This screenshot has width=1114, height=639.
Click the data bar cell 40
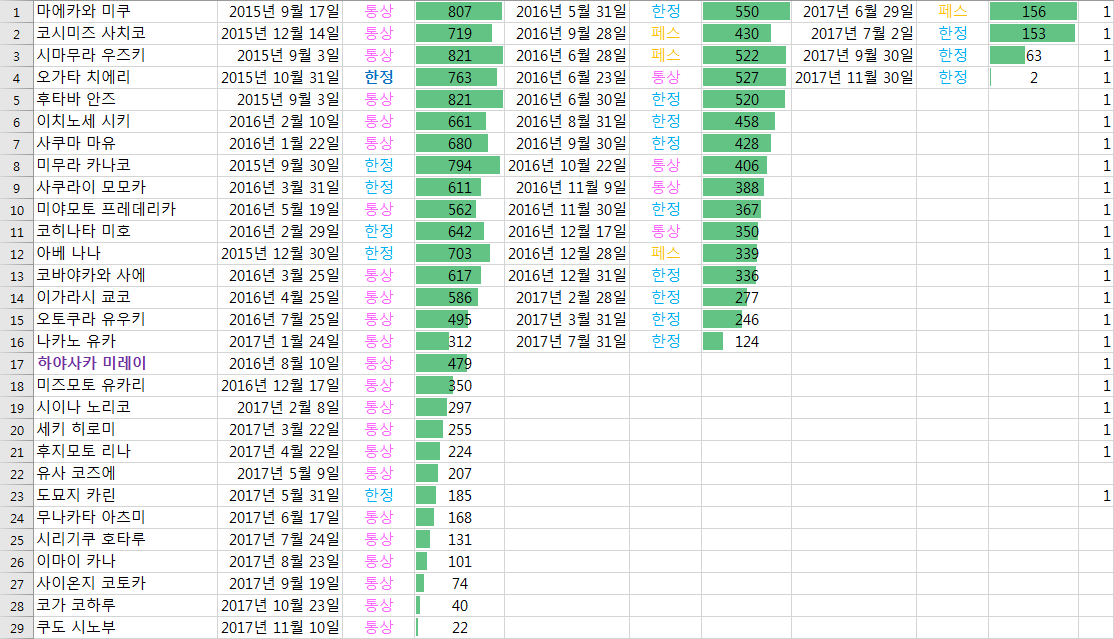click(x=460, y=606)
